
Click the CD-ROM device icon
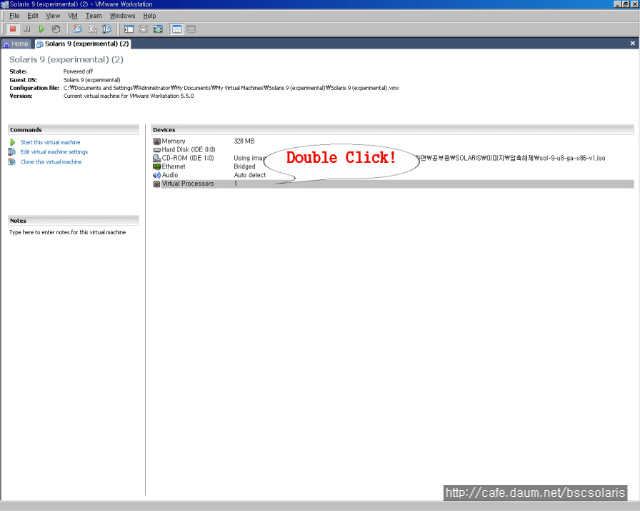pos(157,158)
